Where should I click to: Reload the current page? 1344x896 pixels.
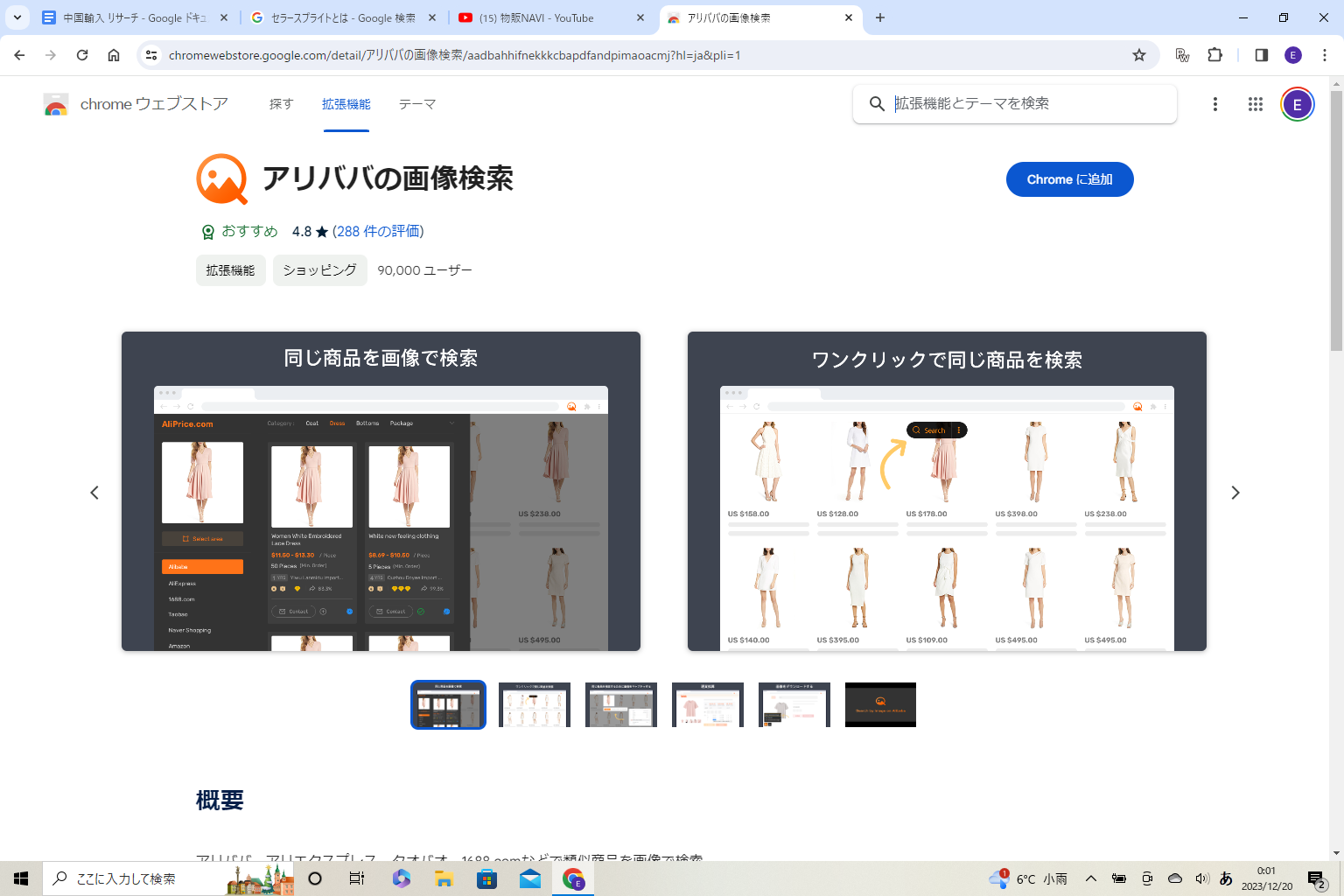click(x=82, y=55)
